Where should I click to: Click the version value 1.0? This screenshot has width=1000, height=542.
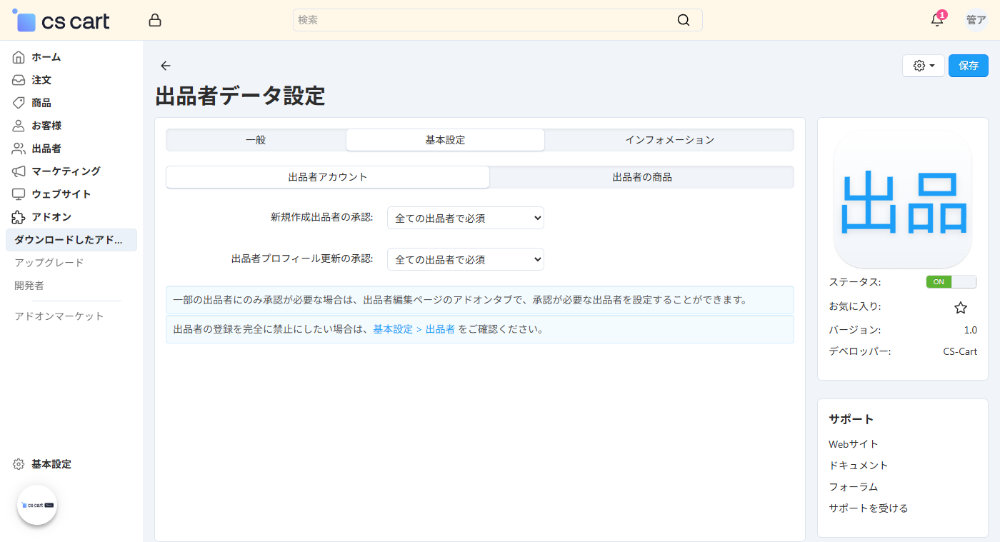coord(970,330)
